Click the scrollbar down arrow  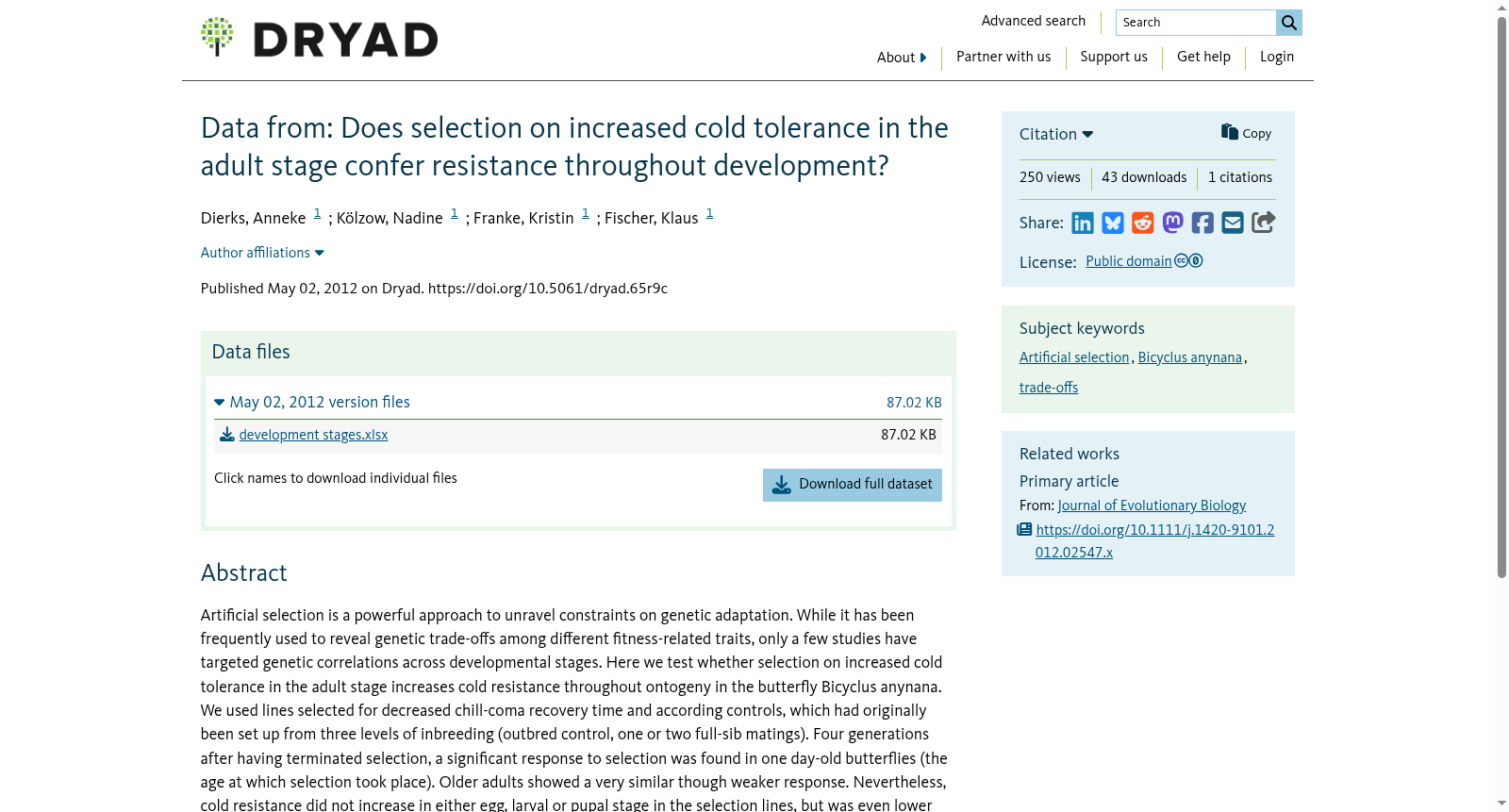1502,804
